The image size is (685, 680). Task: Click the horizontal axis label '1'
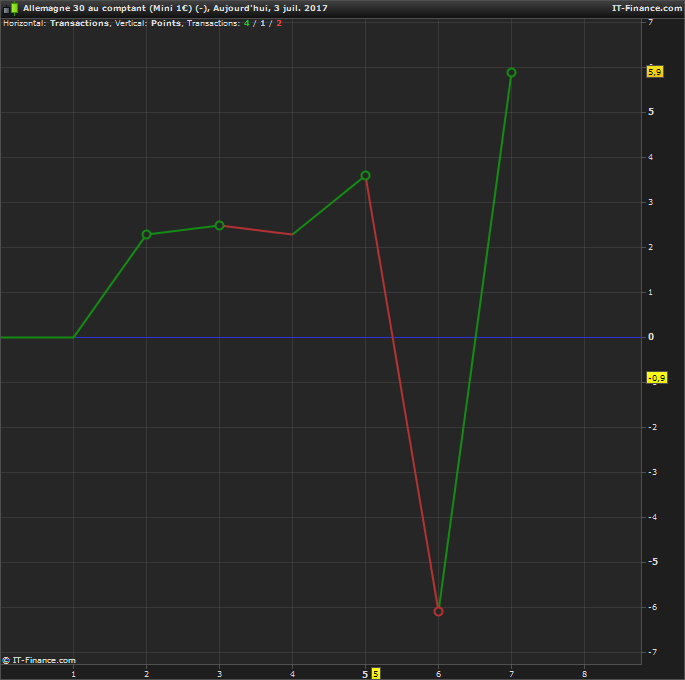pos(73,674)
